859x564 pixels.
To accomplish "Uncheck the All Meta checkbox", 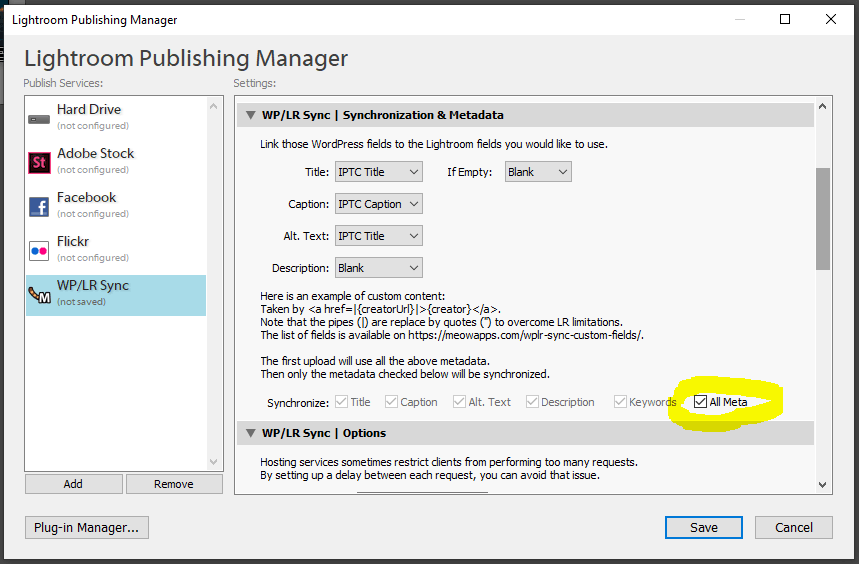I will (x=700, y=402).
